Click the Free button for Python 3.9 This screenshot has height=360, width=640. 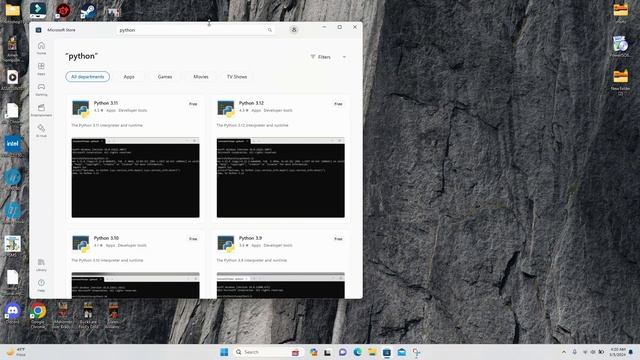(x=338, y=239)
